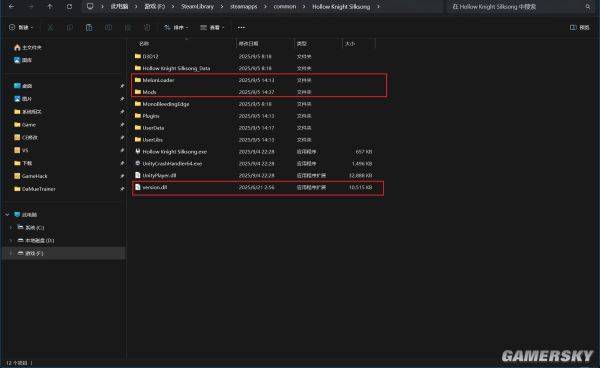Open the View dropdown in toolbar
This screenshot has width=600, height=368.
point(212,28)
